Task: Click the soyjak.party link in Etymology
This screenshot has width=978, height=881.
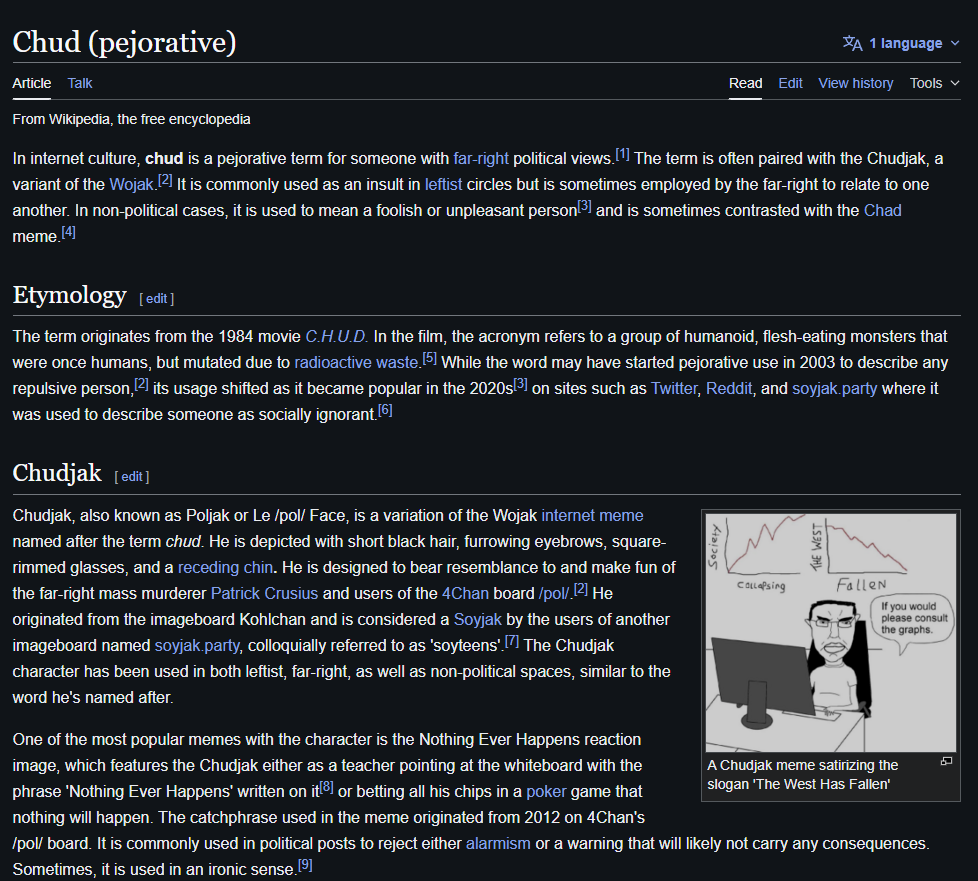Action: pos(834,388)
